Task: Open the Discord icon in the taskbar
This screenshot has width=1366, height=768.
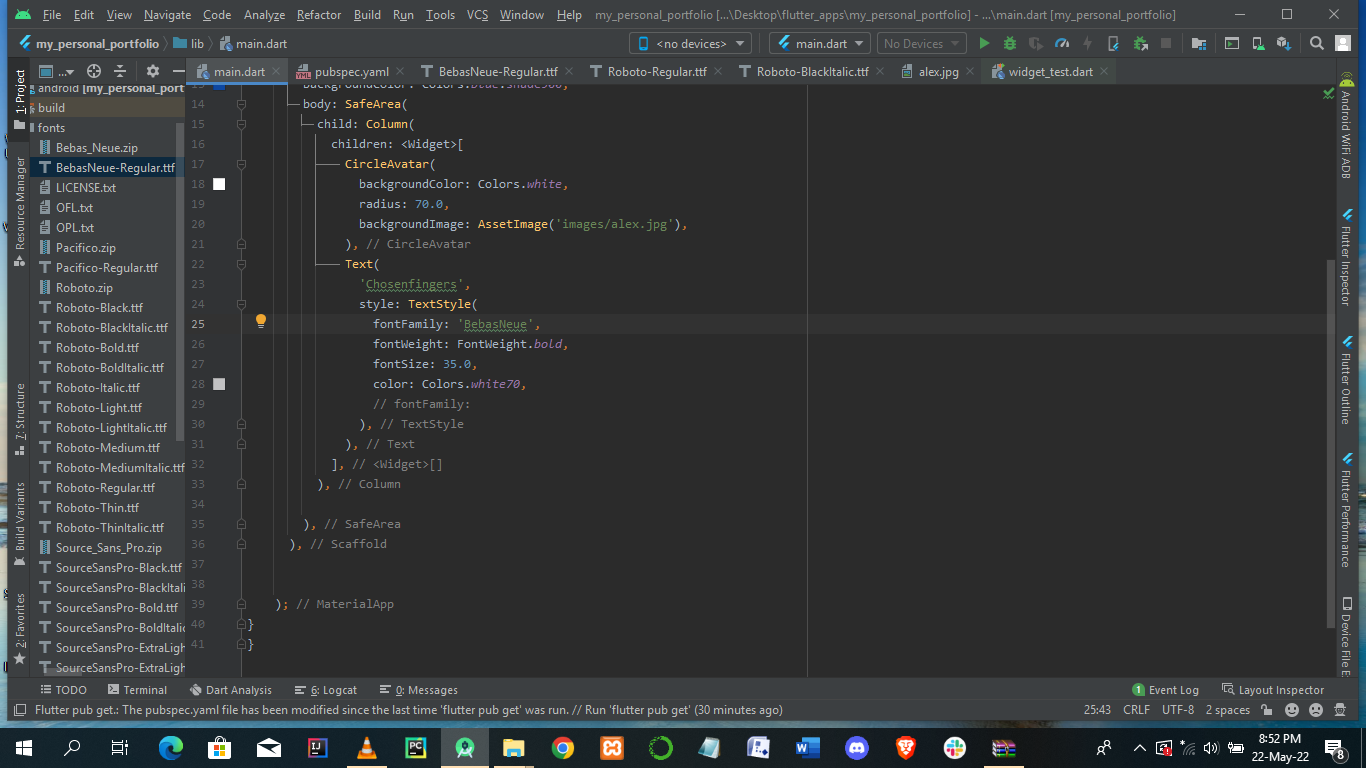Action: click(857, 747)
